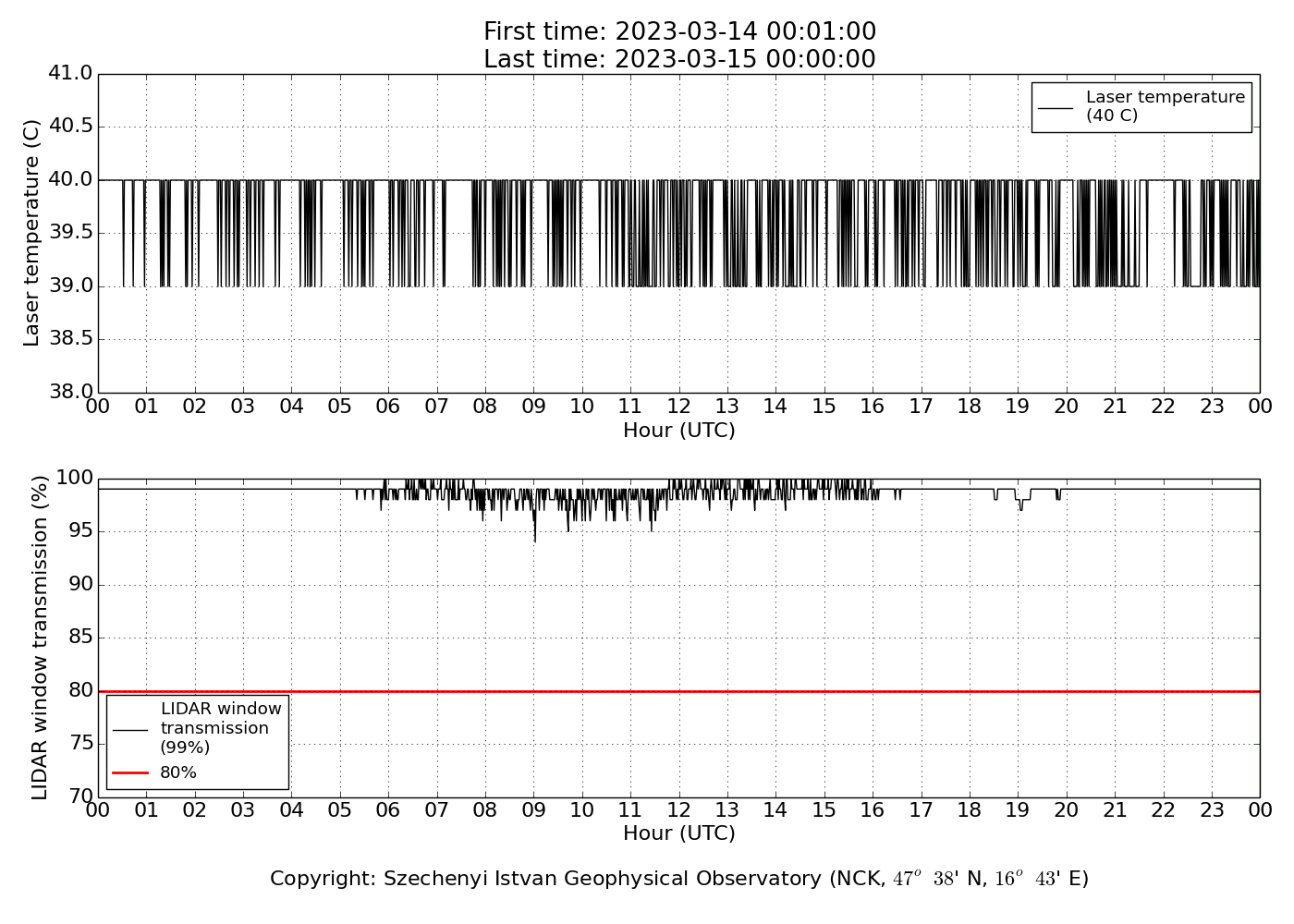This screenshot has height=924, width=1294.
Task: Click the 38.5 tick on laser temperature axis
Action: tap(70, 339)
